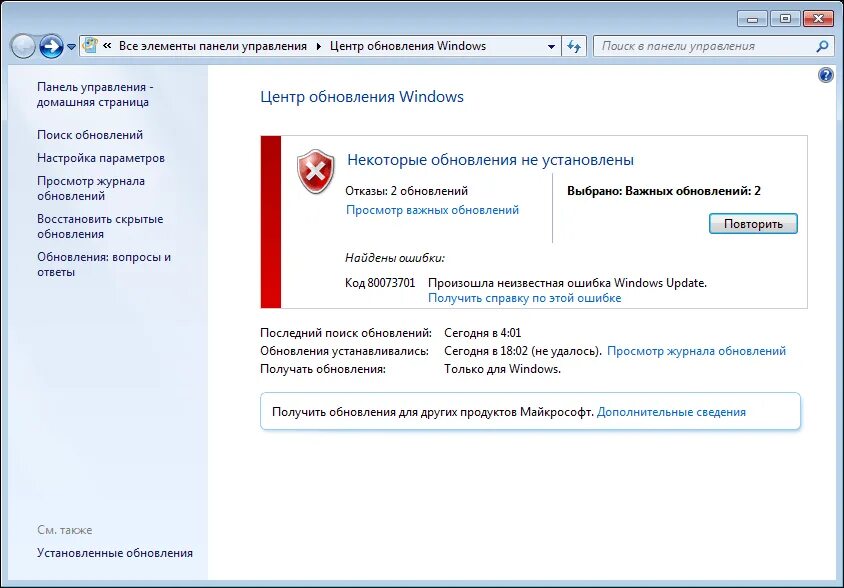Open 'Панель управления - домашняя страница' link
The height and width of the screenshot is (588, 844).
(x=95, y=95)
